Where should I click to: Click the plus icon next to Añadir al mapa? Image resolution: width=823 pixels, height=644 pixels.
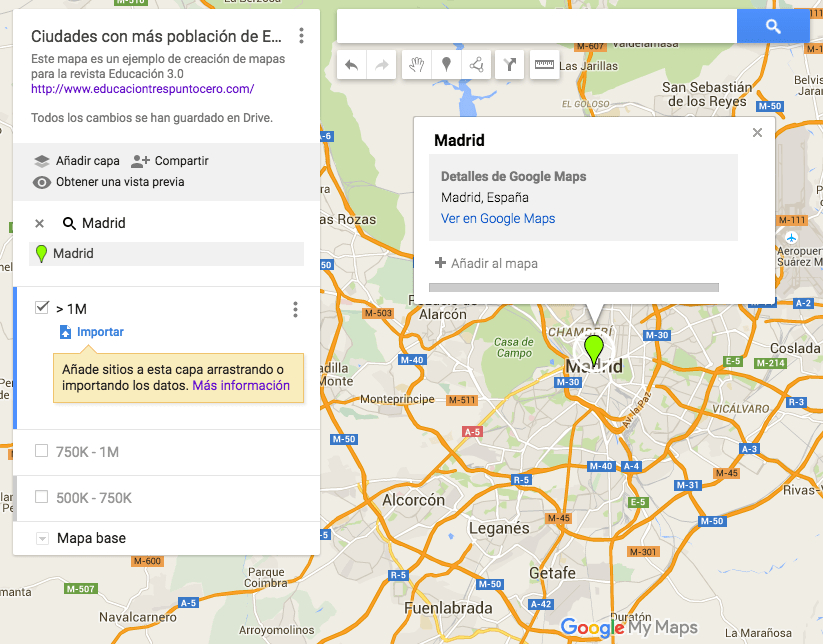[440, 262]
